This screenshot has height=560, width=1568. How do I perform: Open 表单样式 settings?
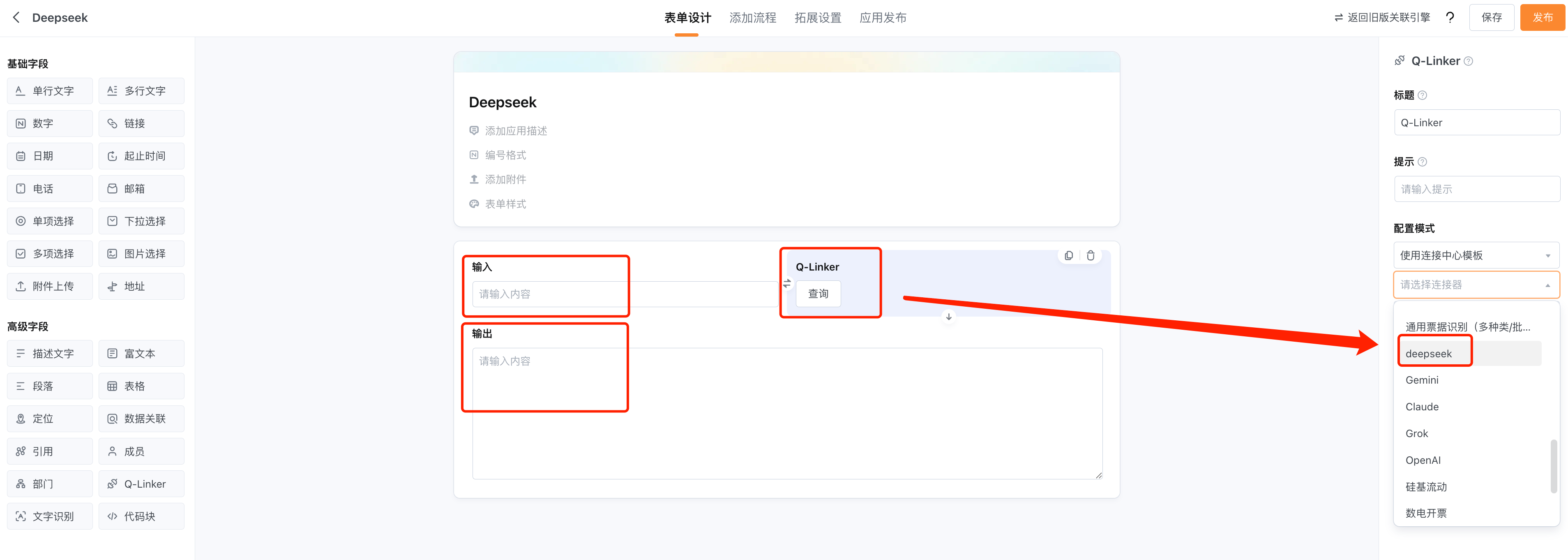tap(498, 204)
